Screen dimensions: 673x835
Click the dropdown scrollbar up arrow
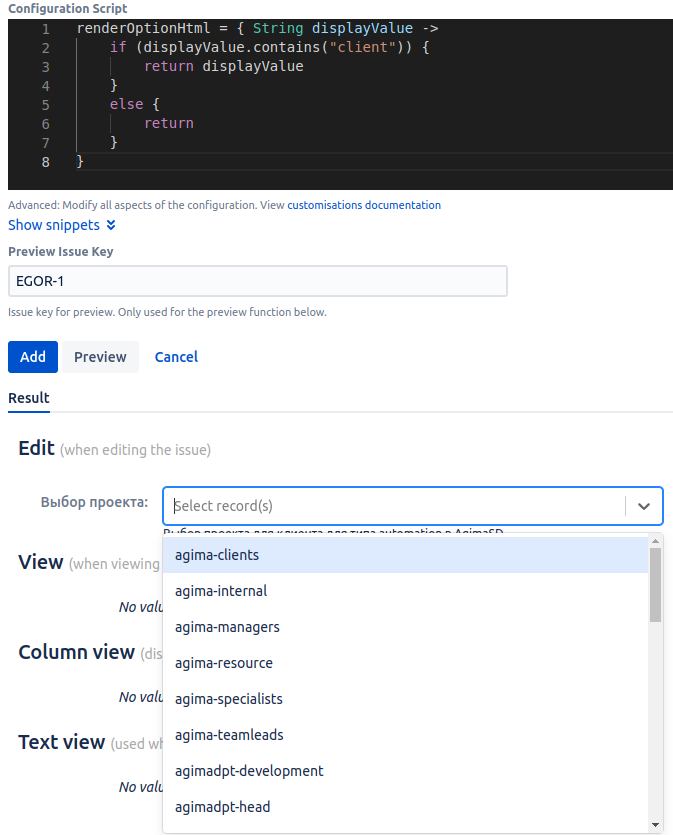(655, 541)
